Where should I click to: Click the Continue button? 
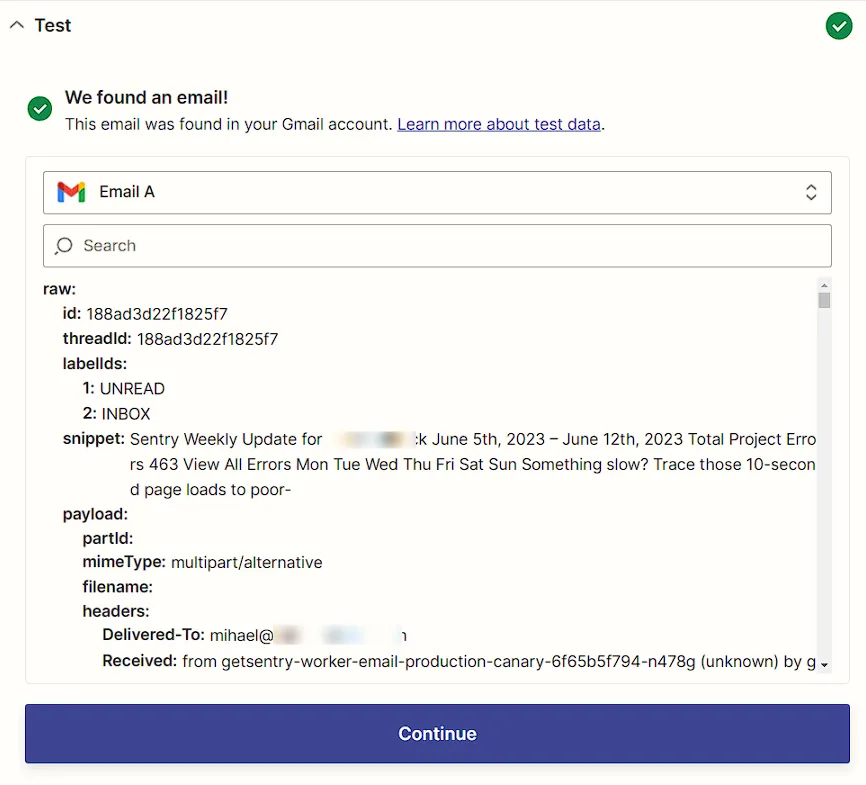pos(437,734)
